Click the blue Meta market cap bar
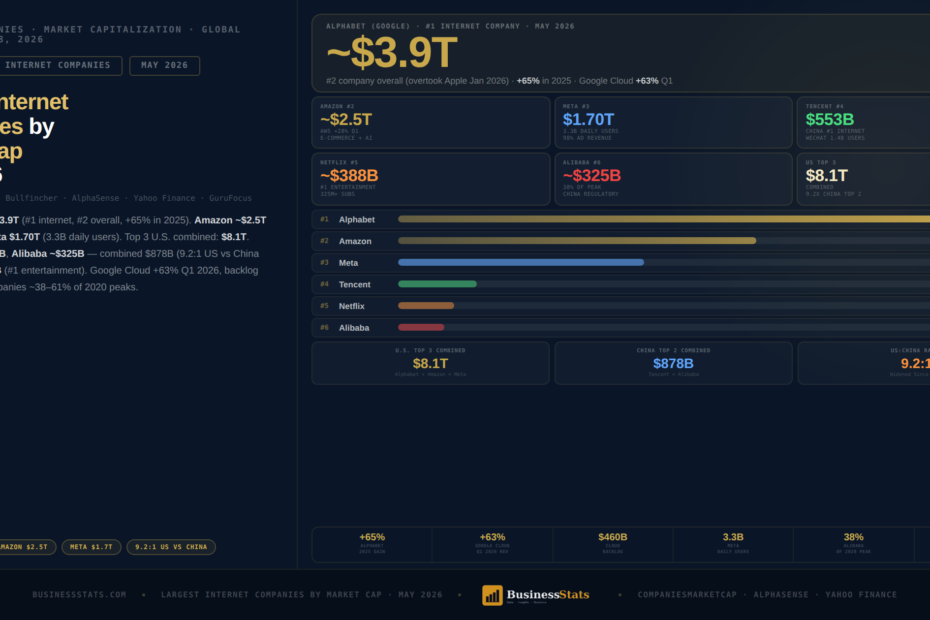Image resolution: width=930 pixels, height=620 pixels. (x=521, y=262)
